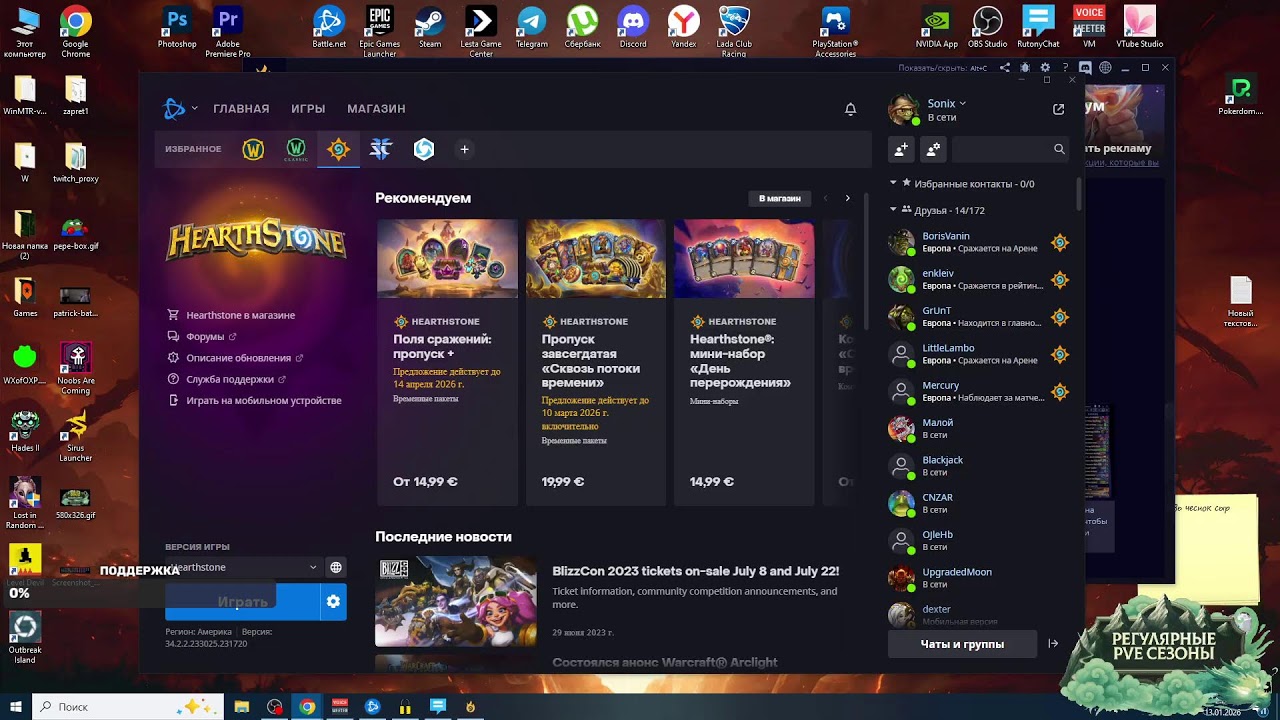Open BlizzCon 2023 tickets news headline
Image resolution: width=1280 pixels, height=720 pixels.
[x=696, y=571]
